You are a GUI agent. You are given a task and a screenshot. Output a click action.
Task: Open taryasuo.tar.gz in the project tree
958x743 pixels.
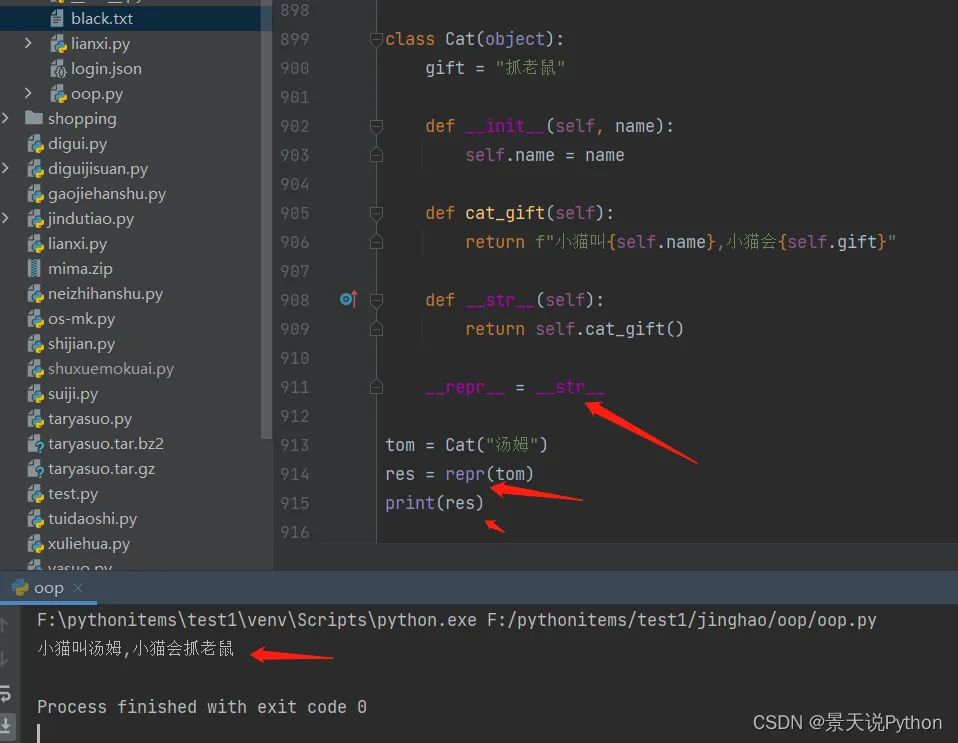(101, 469)
